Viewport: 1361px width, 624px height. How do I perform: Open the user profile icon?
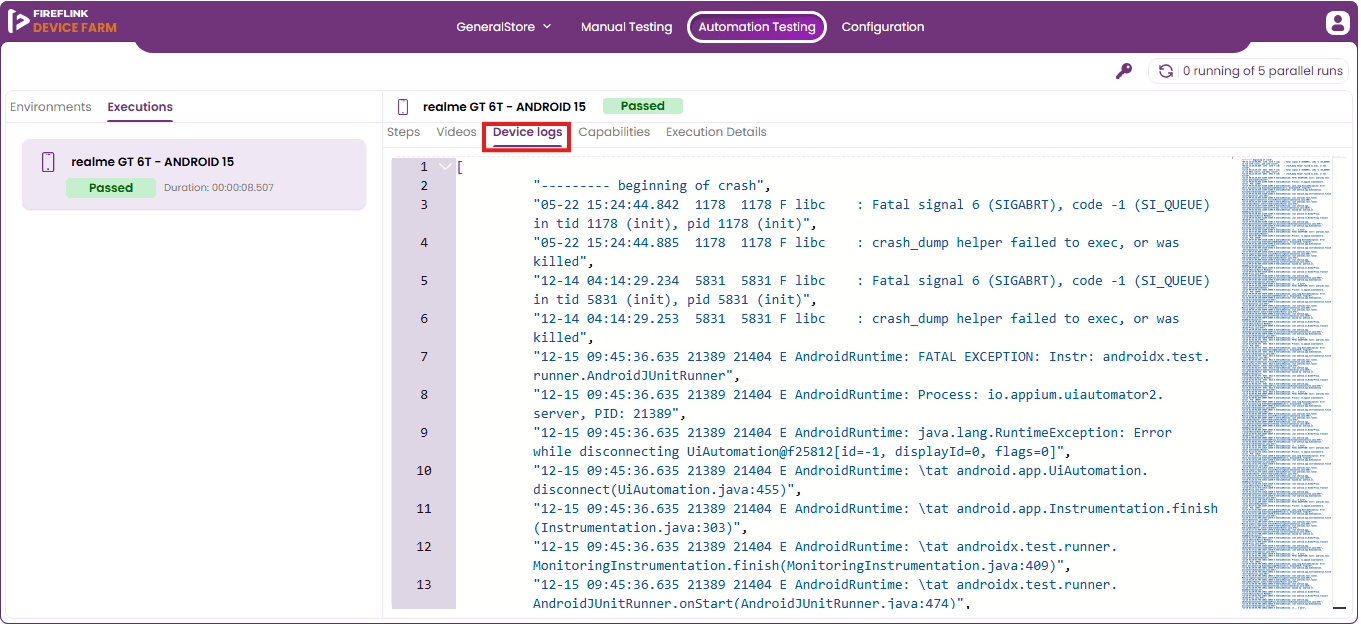click(x=1337, y=23)
